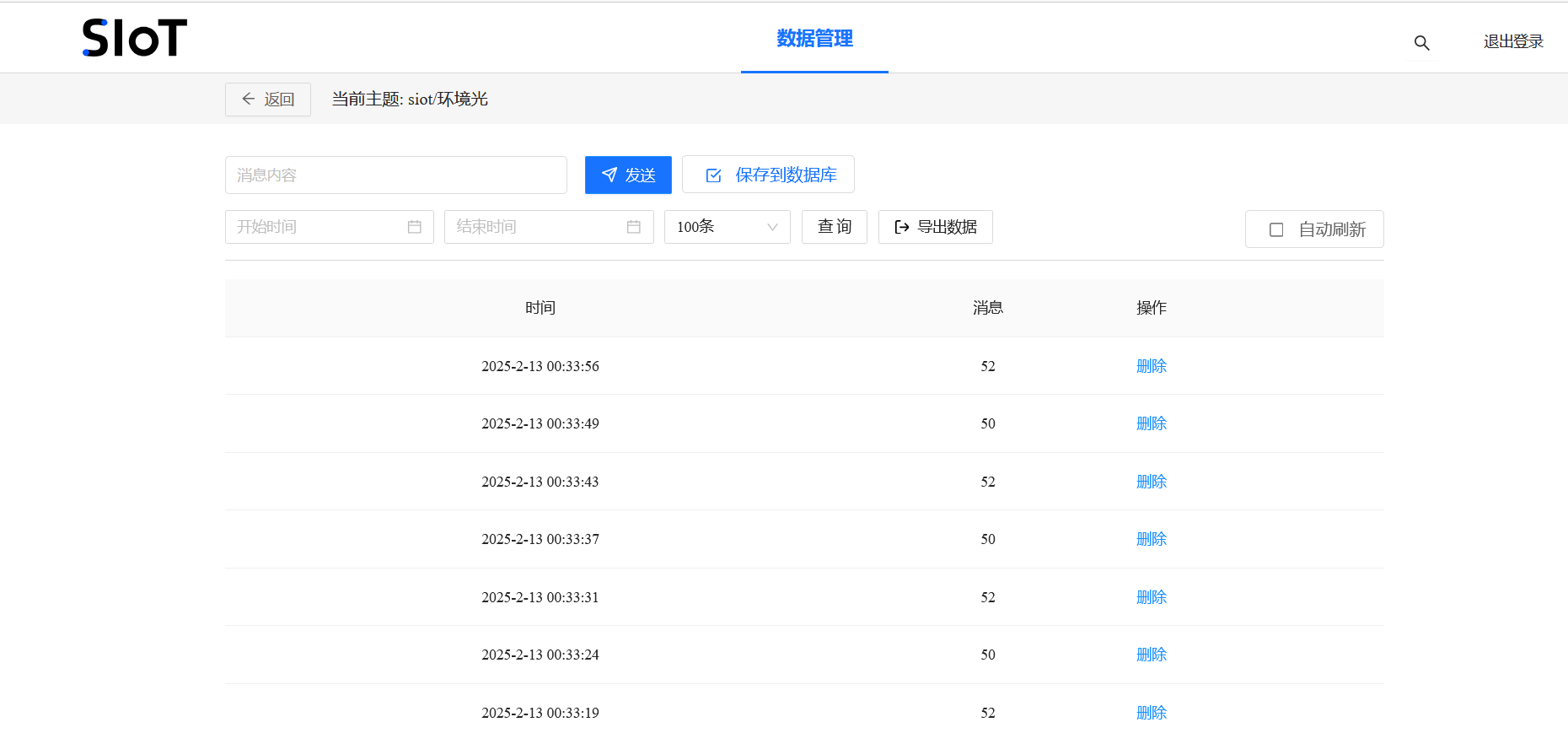Click calendar icon in 开始时间 field

[414, 227]
